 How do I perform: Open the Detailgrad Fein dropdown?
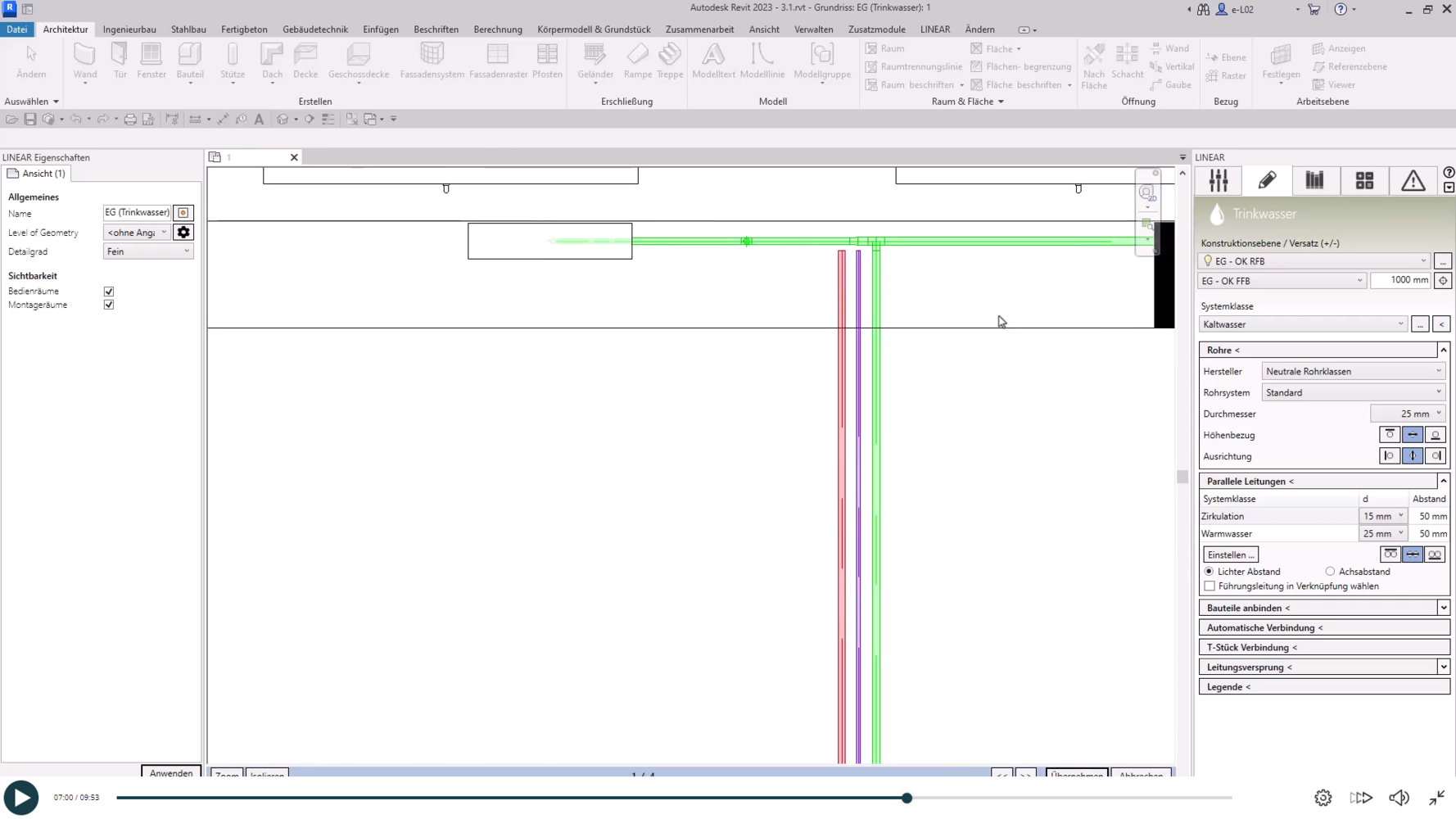[x=148, y=251]
